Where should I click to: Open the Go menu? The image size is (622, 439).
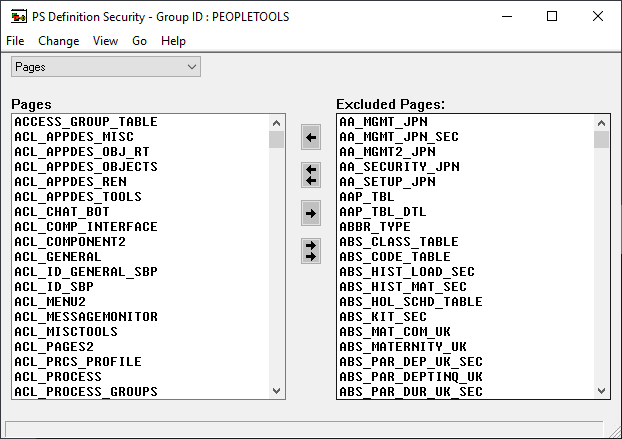point(139,41)
